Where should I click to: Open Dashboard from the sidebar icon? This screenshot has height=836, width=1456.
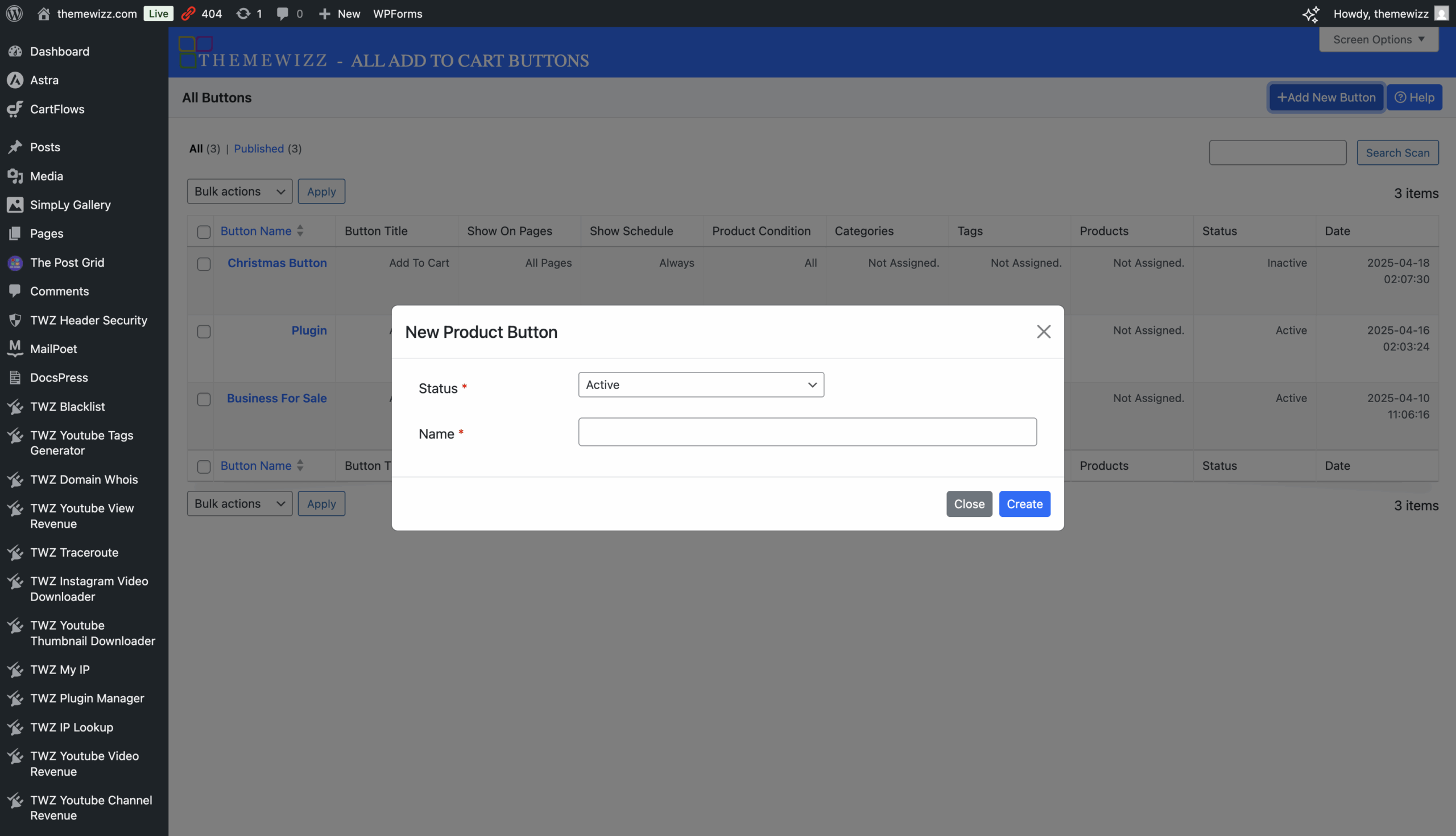coord(15,51)
